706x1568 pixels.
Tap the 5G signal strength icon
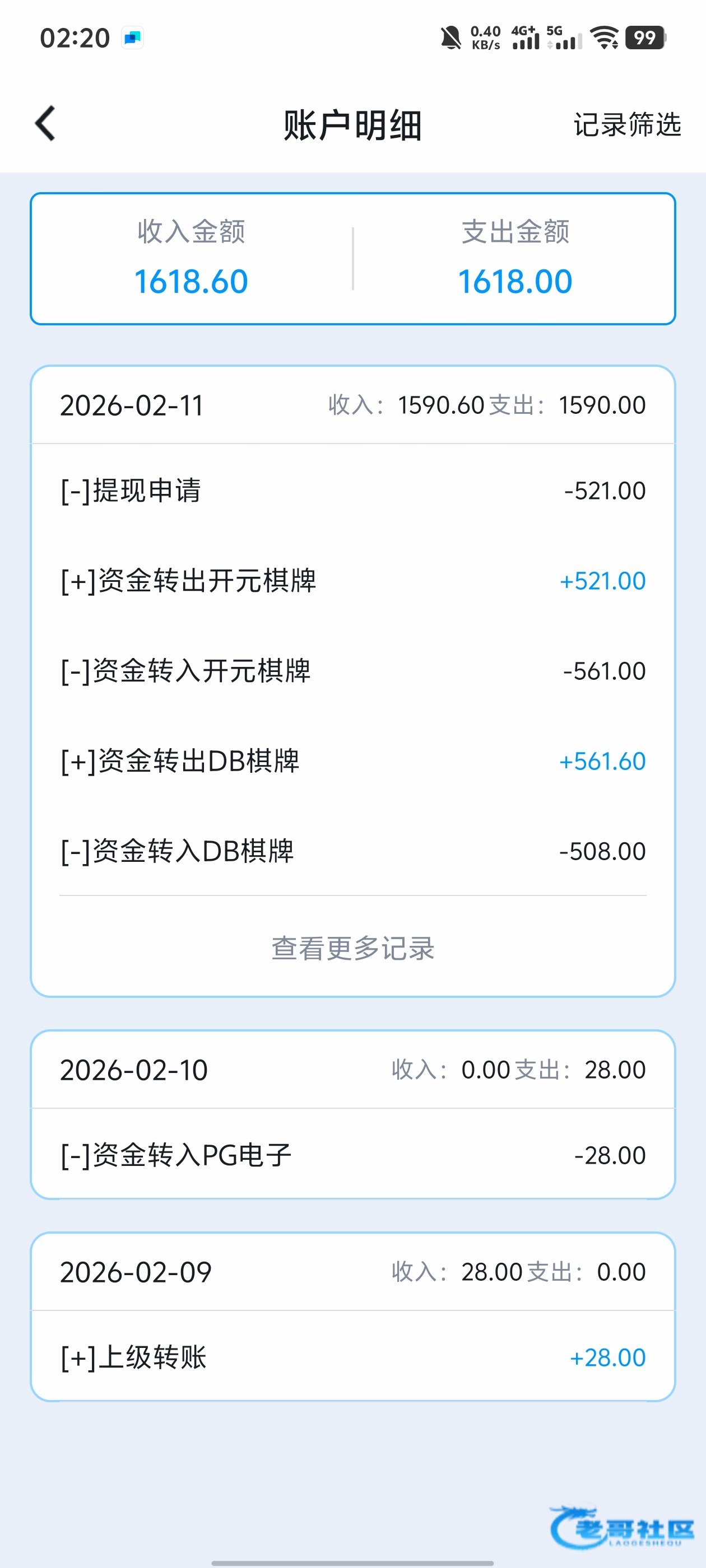point(565,38)
